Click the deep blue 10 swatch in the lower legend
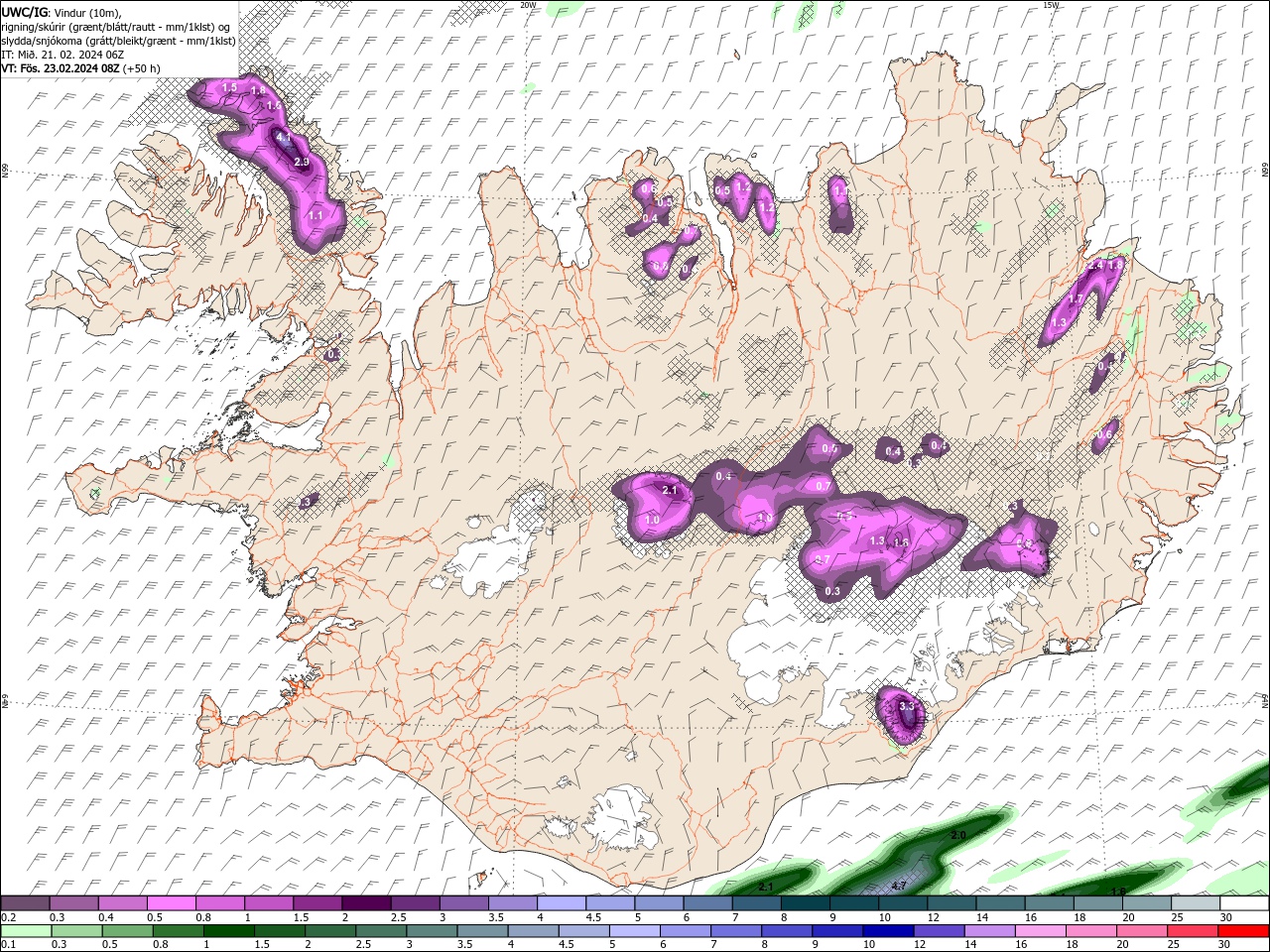 (x=888, y=931)
